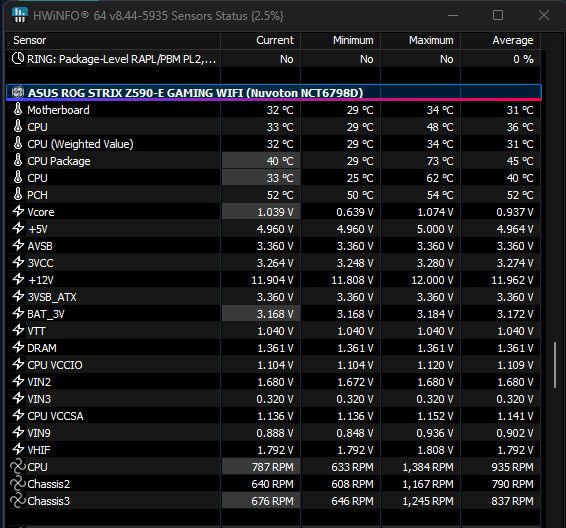This screenshot has height=528, width=566.
Task: Click BAT_3V current value 3.168 V
Action: pyautogui.click(x=275, y=314)
